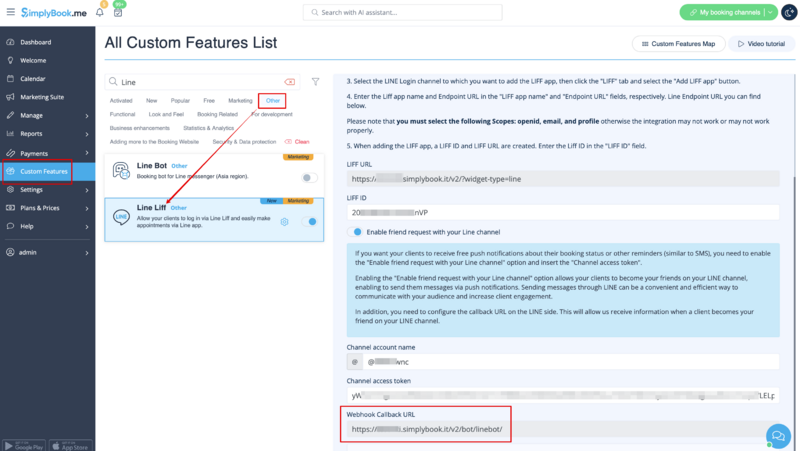
Task: Click the Line Liff feature icon
Action: point(121,217)
